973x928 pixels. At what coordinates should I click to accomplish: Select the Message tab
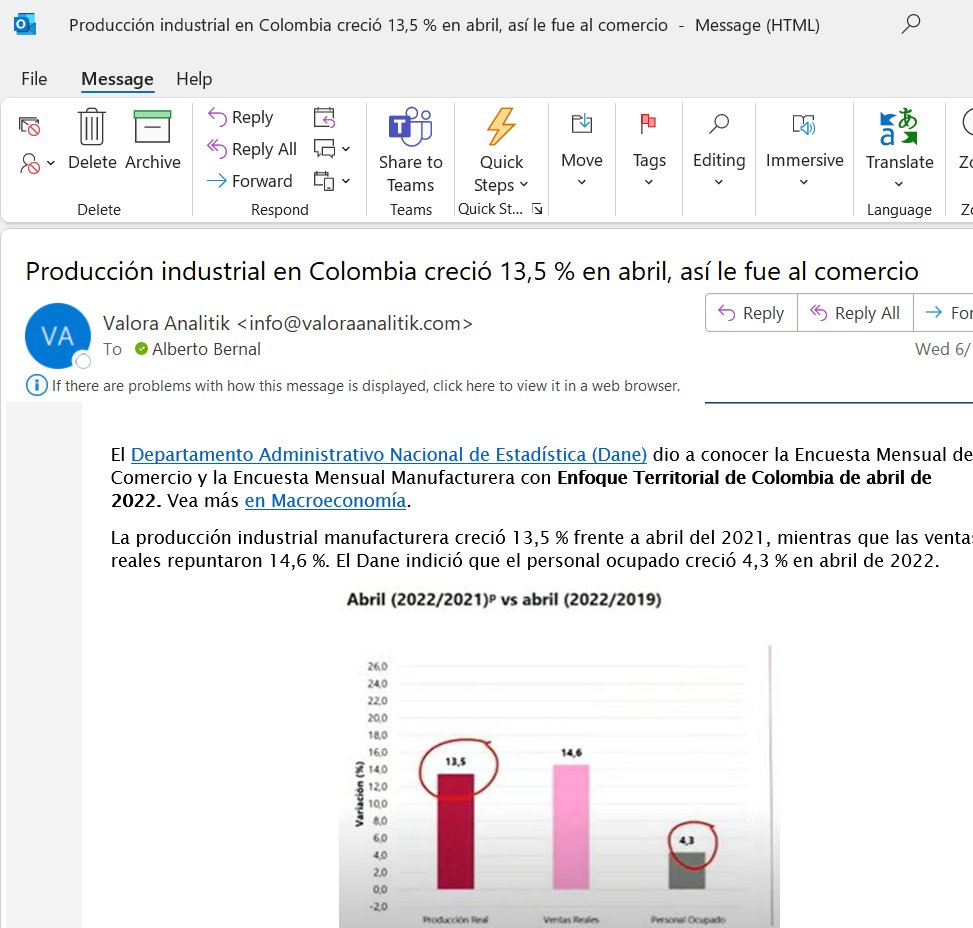[117, 79]
